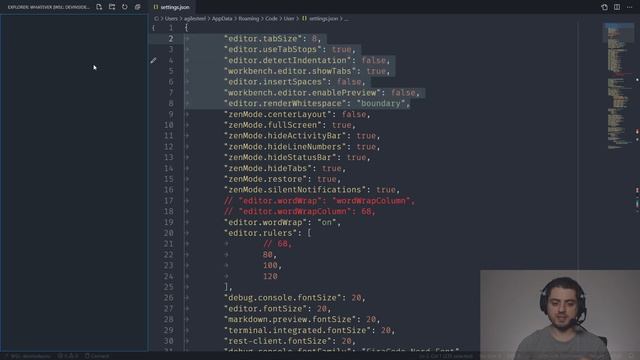Click "editor.useTabStops" key text

pos(273,49)
